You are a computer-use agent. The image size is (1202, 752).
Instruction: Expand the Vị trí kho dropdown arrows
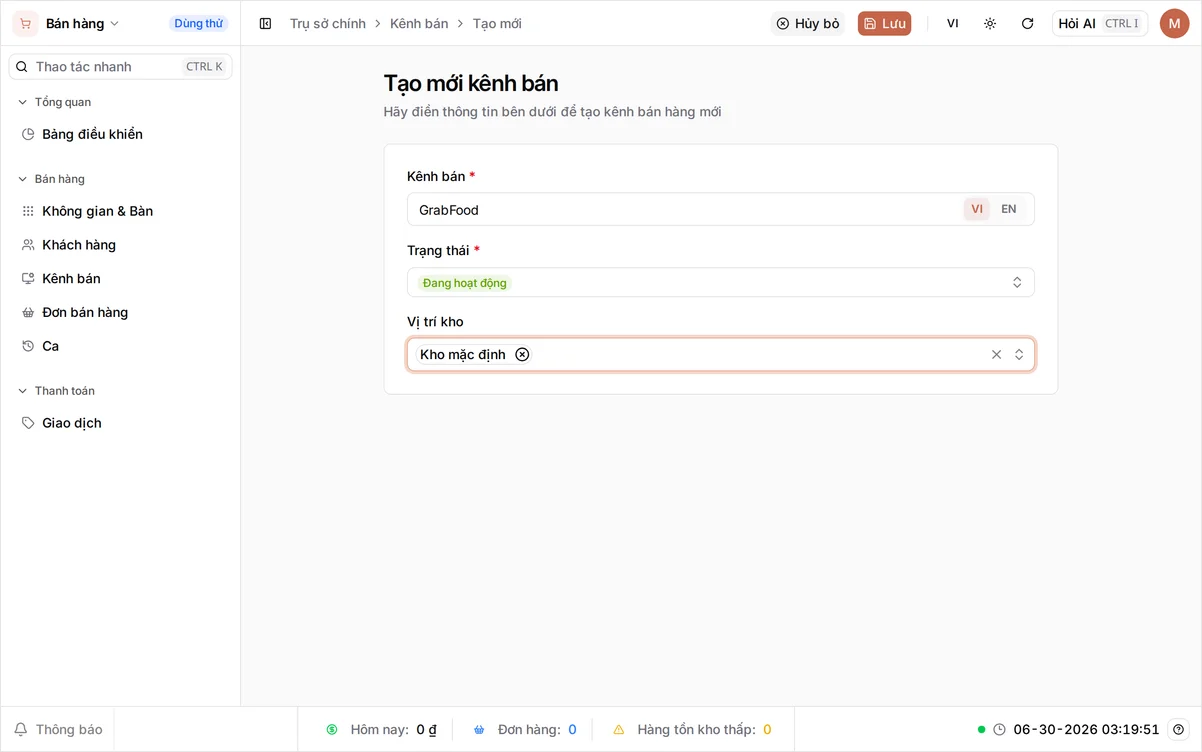[x=1019, y=354]
